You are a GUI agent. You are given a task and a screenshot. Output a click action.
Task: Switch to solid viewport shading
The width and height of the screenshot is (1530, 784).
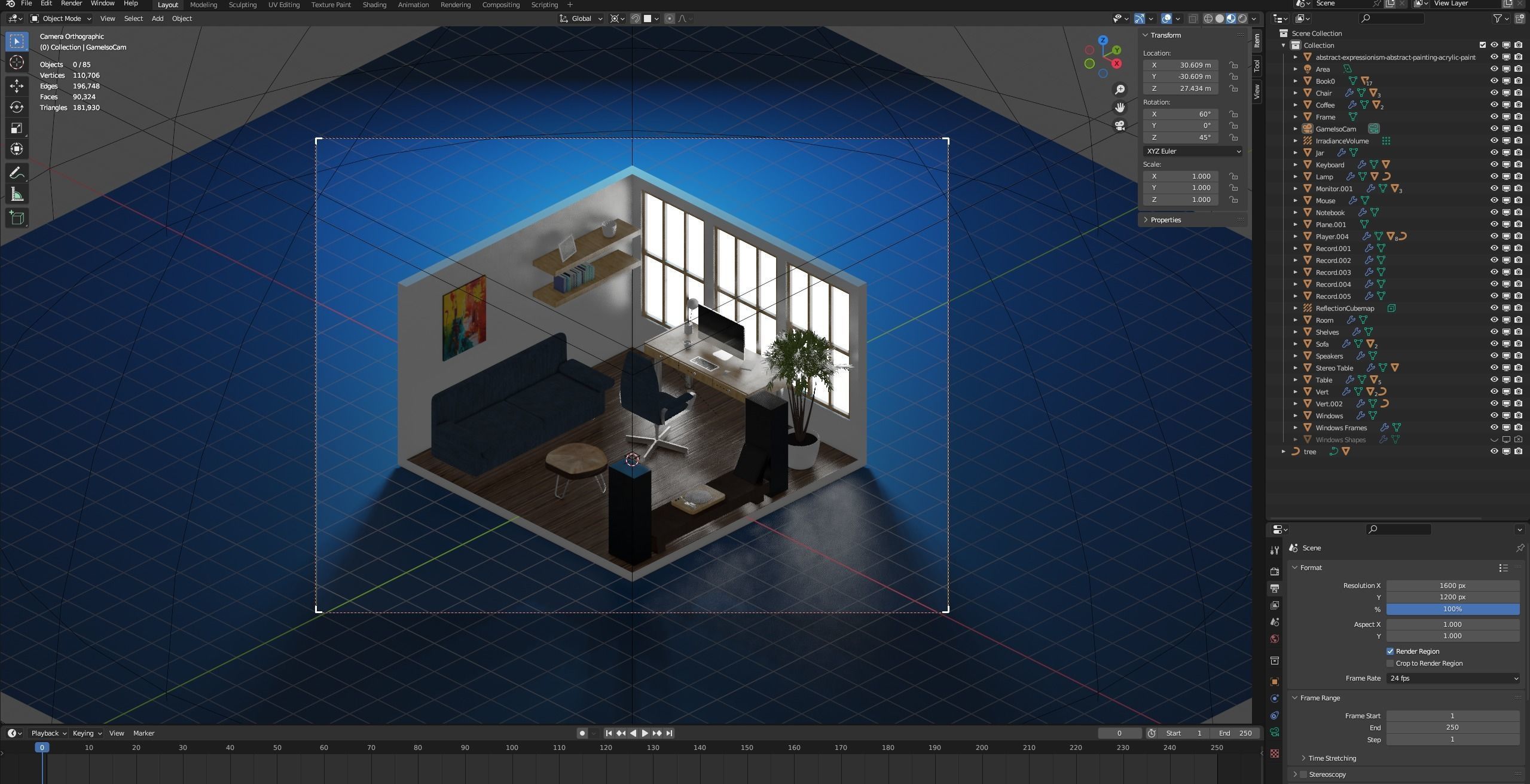coord(1220,19)
